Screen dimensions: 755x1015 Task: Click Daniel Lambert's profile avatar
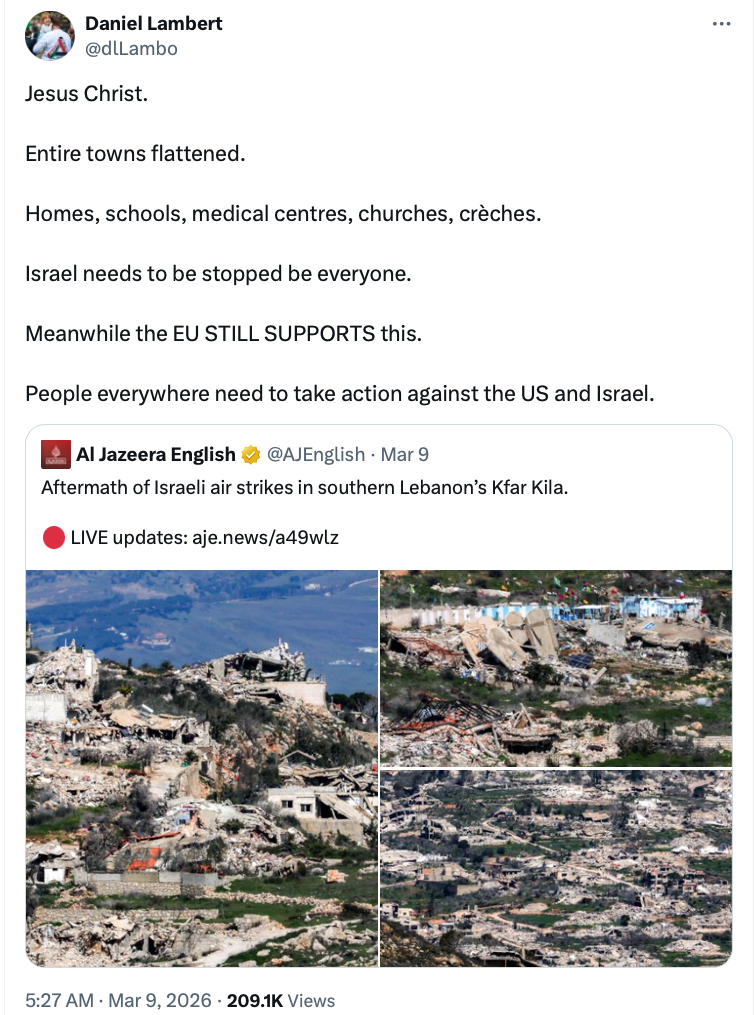[50, 36]
